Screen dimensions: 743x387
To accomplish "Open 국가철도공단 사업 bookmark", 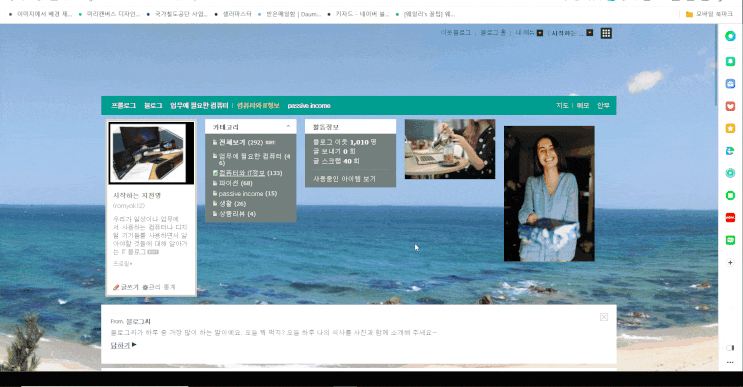I will 178,14.
